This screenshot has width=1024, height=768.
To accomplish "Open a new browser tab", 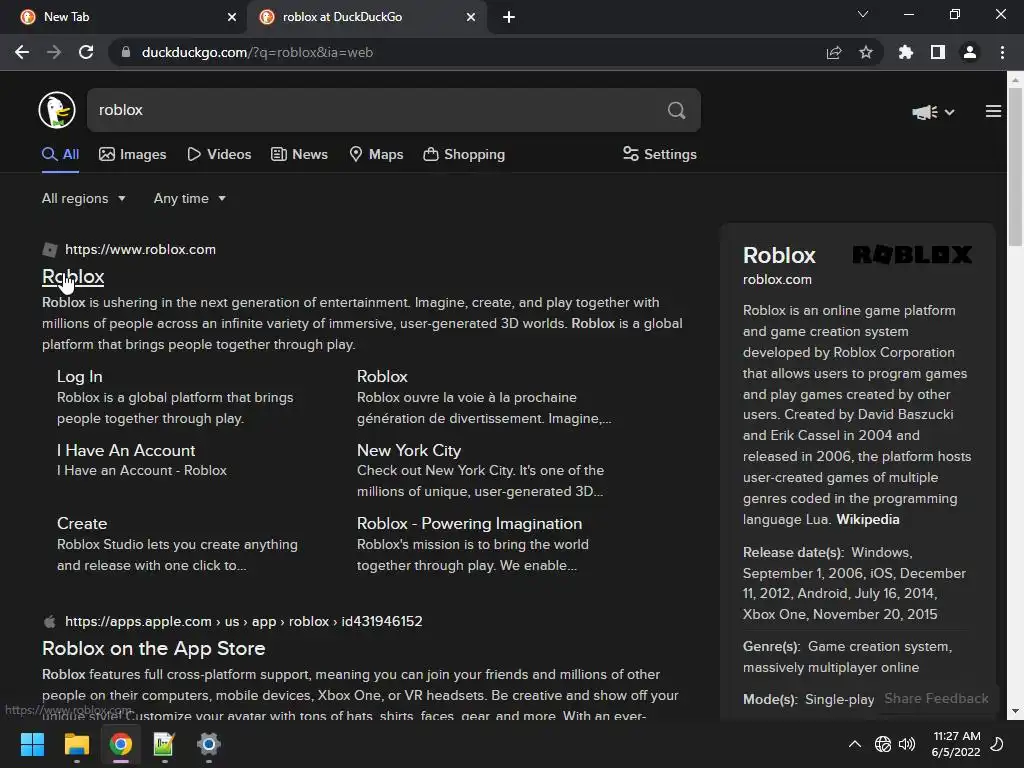I will coord(509,17).
